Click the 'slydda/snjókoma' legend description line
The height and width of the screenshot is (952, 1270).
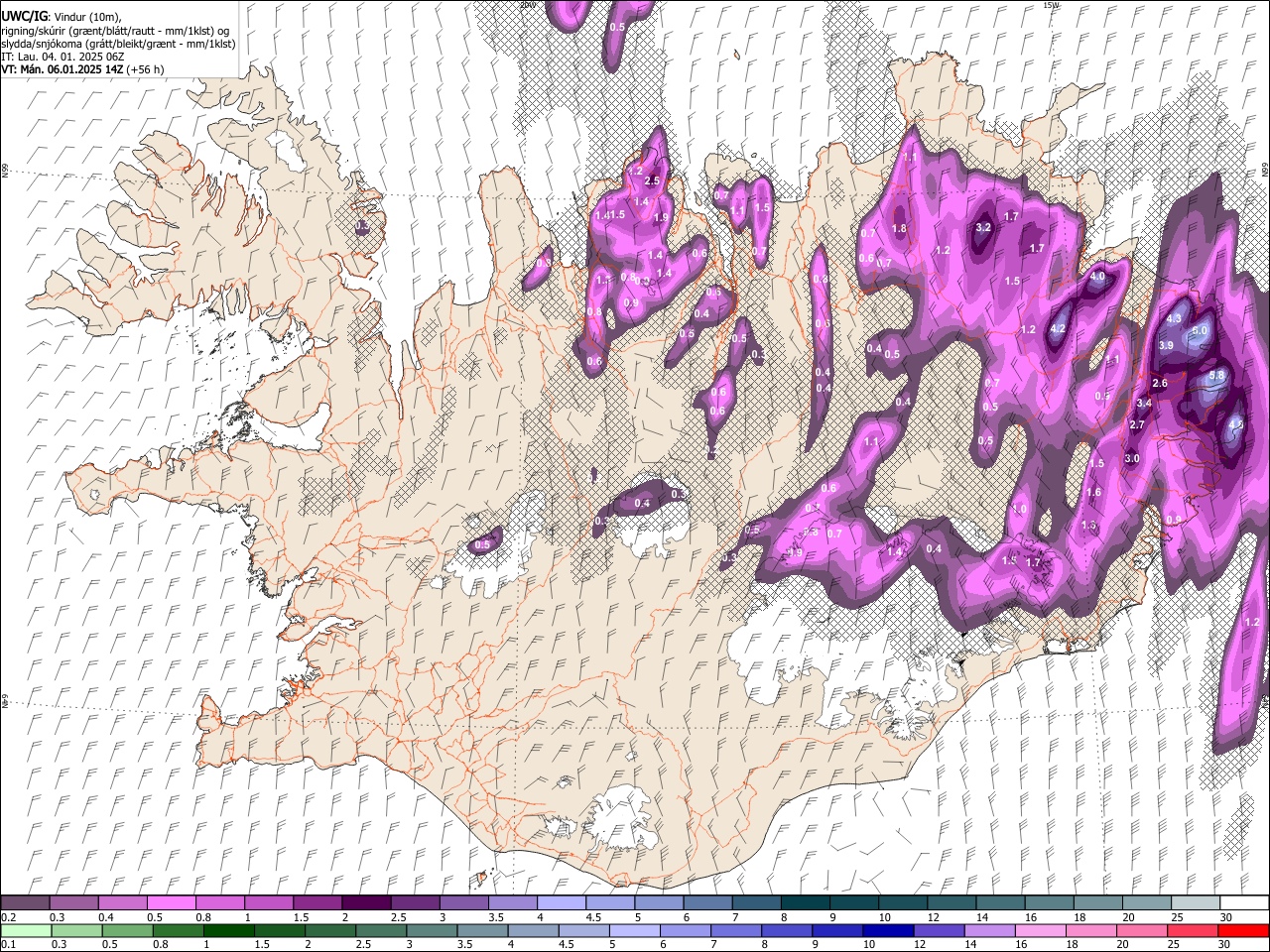(x=118, y=44)
